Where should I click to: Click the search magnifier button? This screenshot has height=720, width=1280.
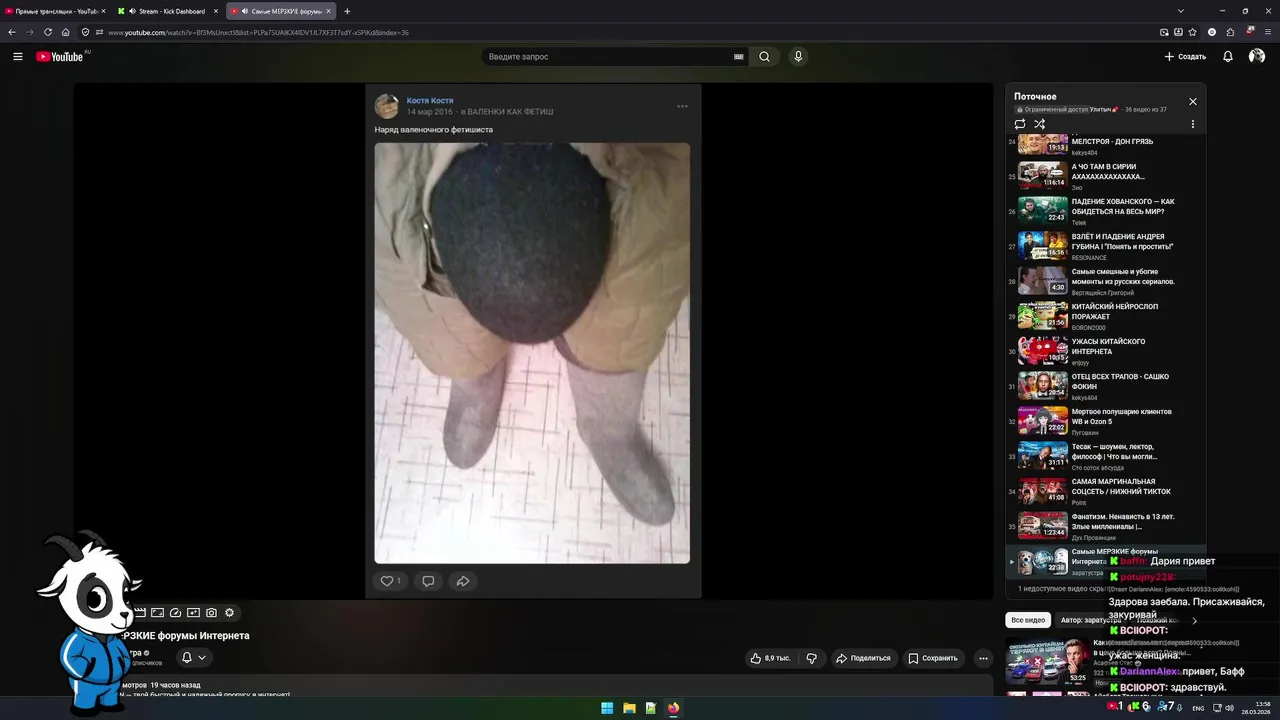(764, 57)
